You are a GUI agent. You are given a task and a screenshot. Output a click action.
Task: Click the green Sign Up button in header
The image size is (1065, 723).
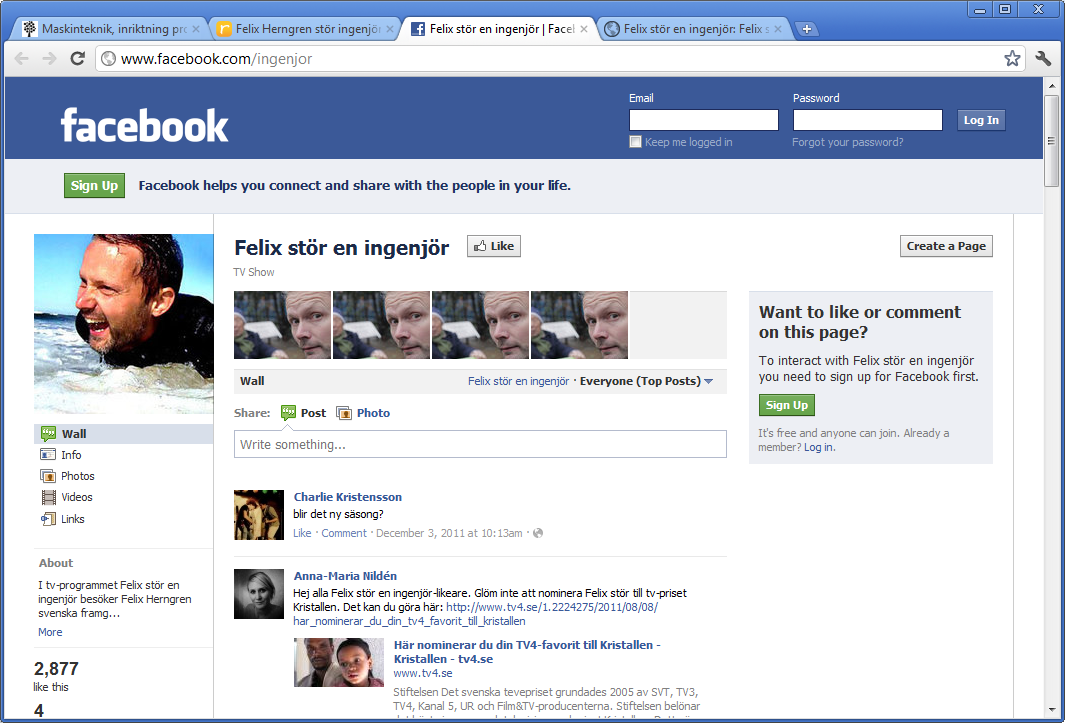[x=94, y=186]
